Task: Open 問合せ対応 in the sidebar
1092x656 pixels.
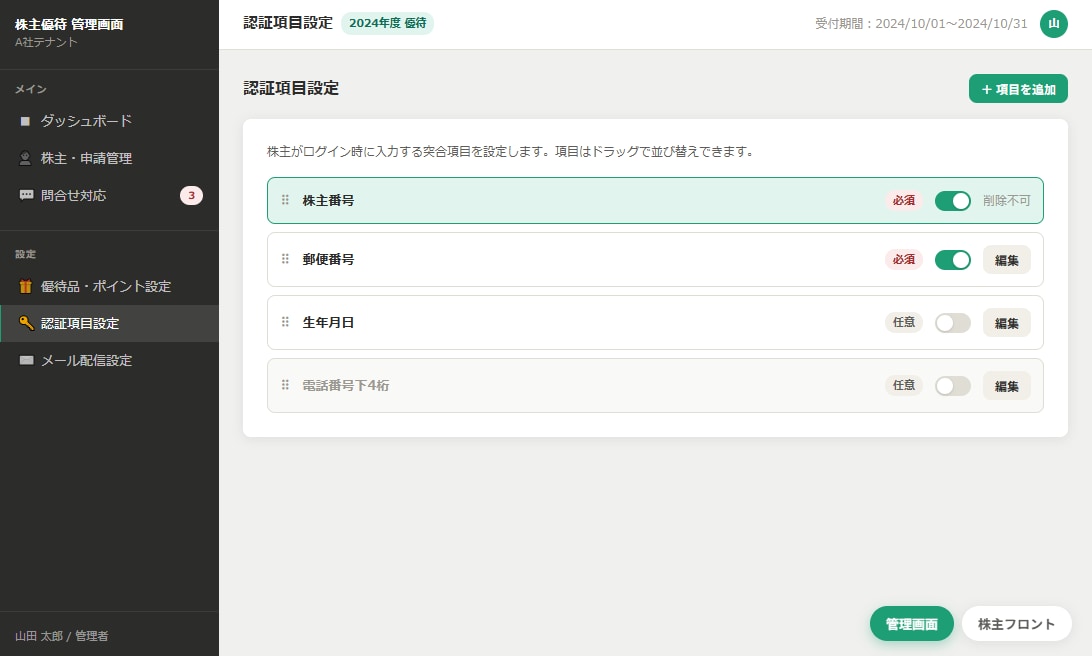Action: pos(109,196)
